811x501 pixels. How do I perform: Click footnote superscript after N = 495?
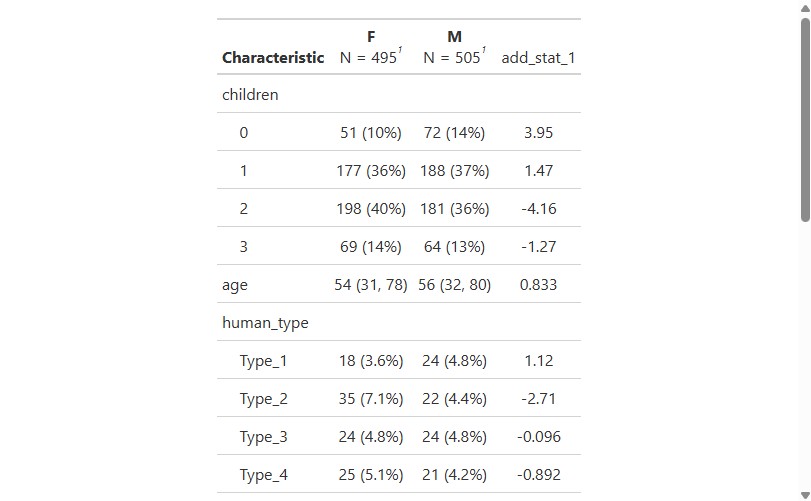(x=400, y=50)
